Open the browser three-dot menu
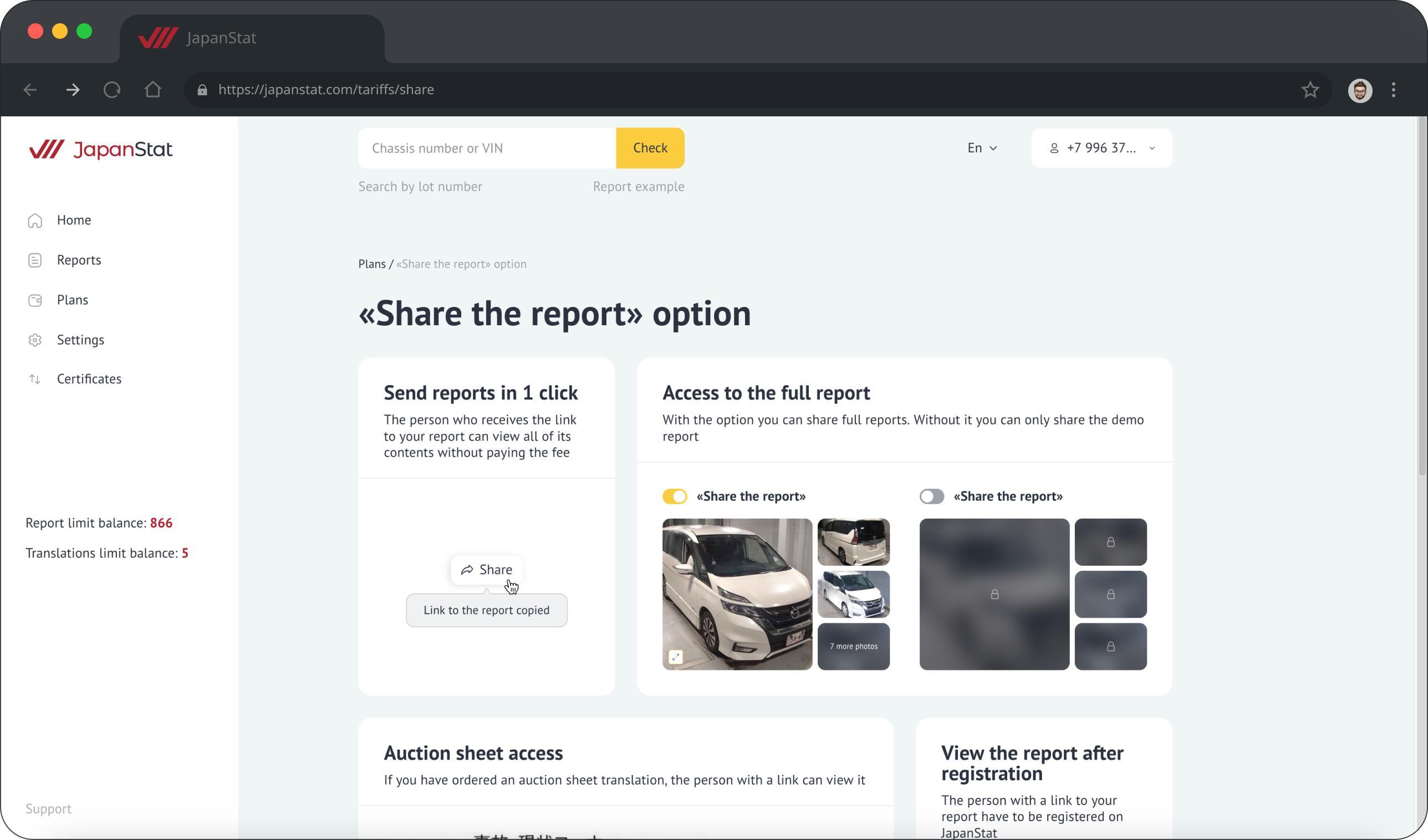Image resolution: width=1428 pixels, height=840 pixels. [x=1394, y=90]
